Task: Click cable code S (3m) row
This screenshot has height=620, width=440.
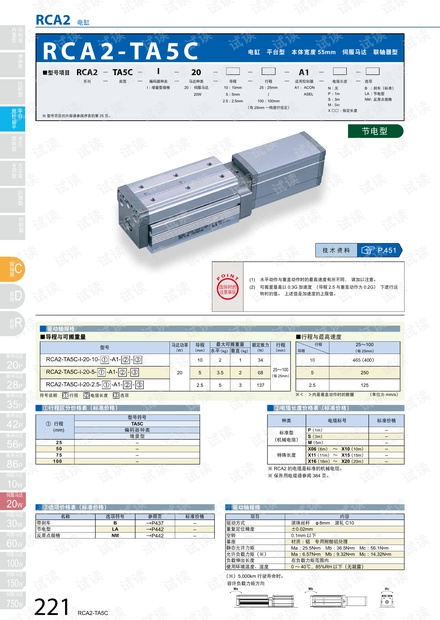Action: click(x=355, y=436)
